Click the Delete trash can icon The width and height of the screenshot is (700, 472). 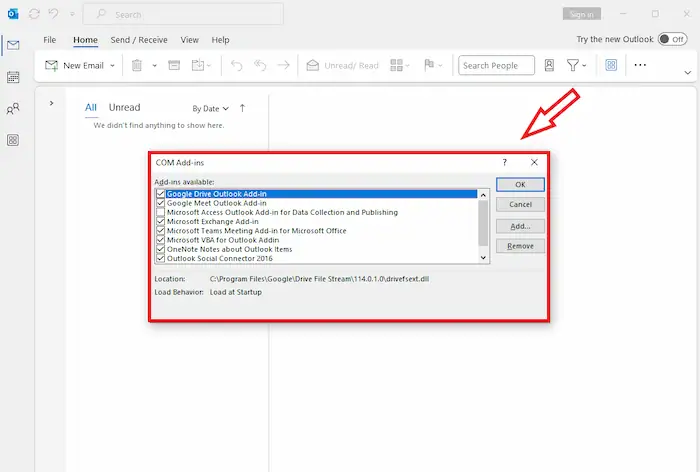click(137, 66)
